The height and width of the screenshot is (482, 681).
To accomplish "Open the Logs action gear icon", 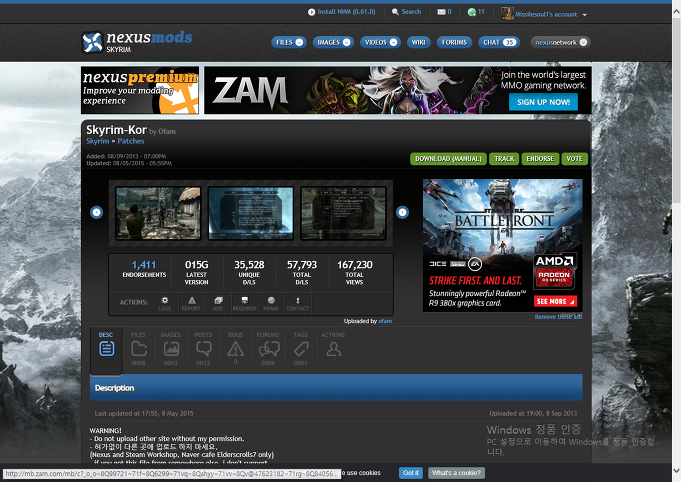I will click(x=165, y=300).
